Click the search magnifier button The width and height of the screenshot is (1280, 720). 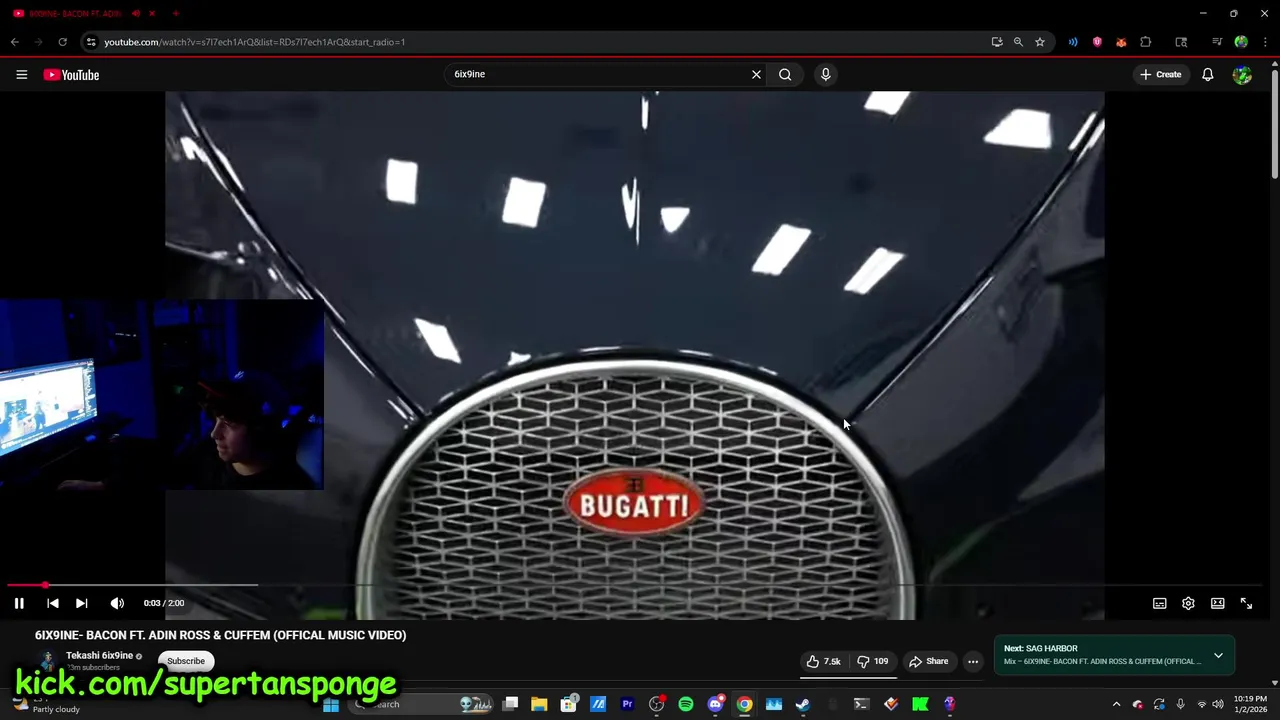pyautogui.click(x=785, y=74)
